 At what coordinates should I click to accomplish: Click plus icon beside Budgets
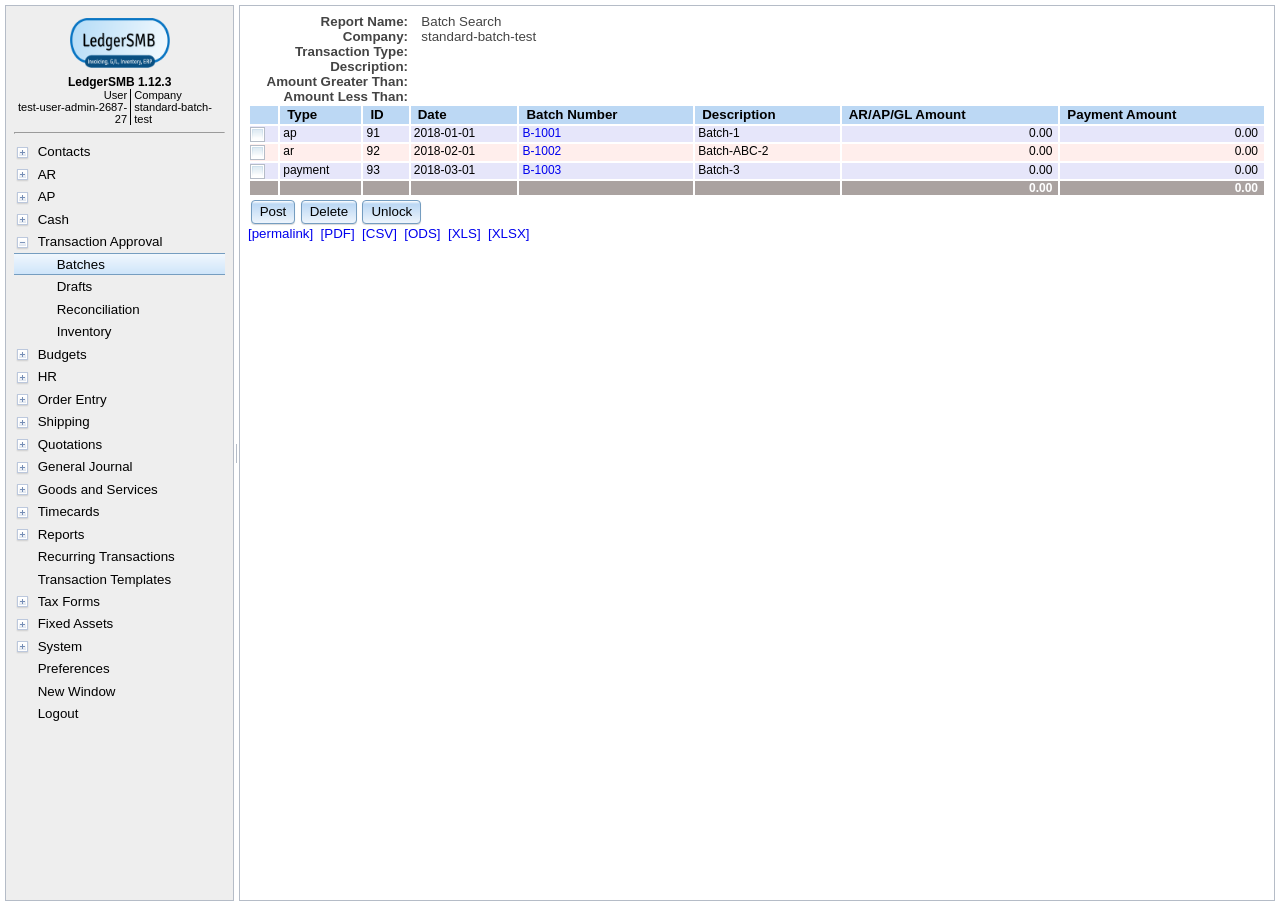(x=22, y=355)
